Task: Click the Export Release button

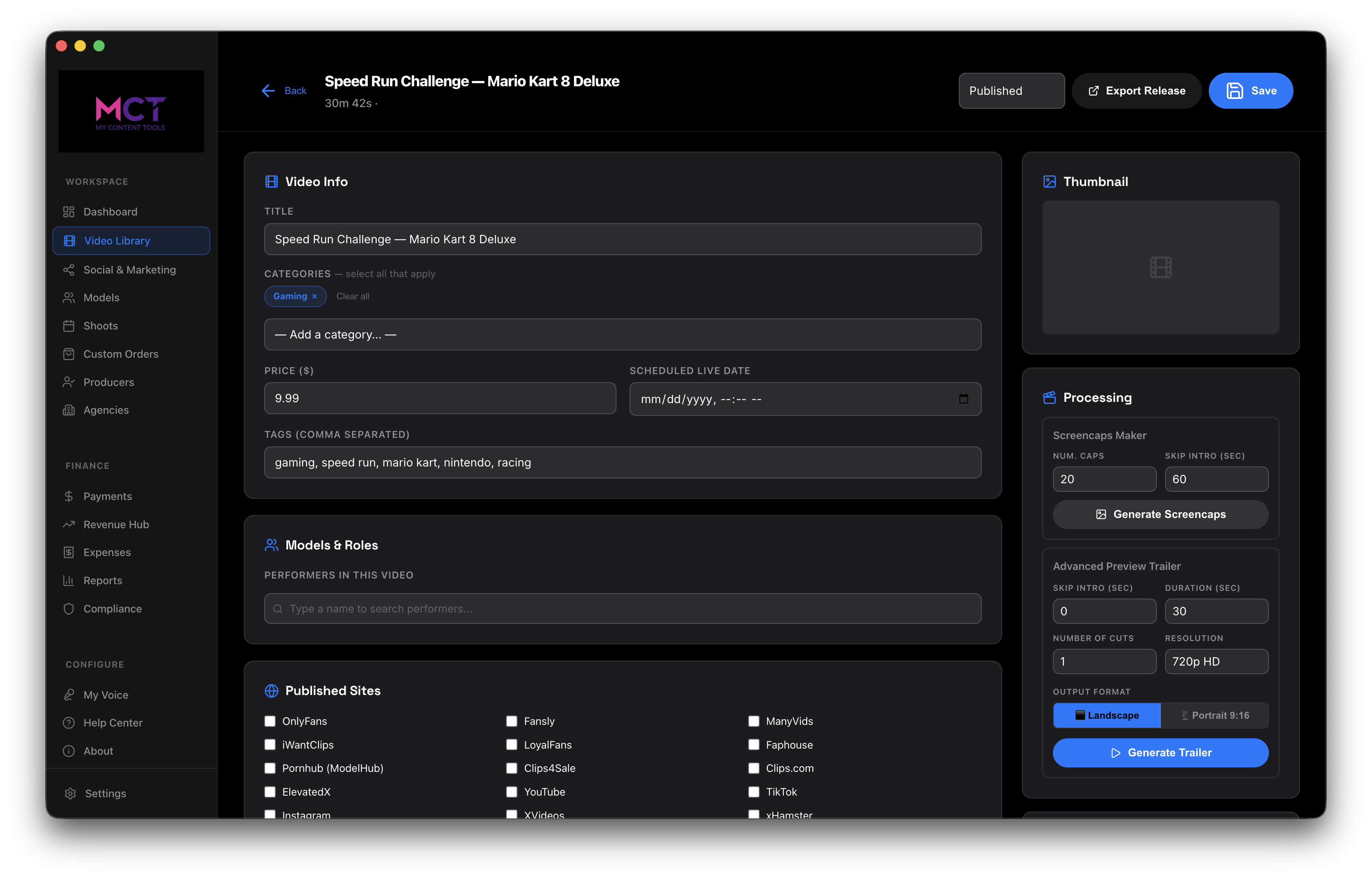Action: point(1136,90)
